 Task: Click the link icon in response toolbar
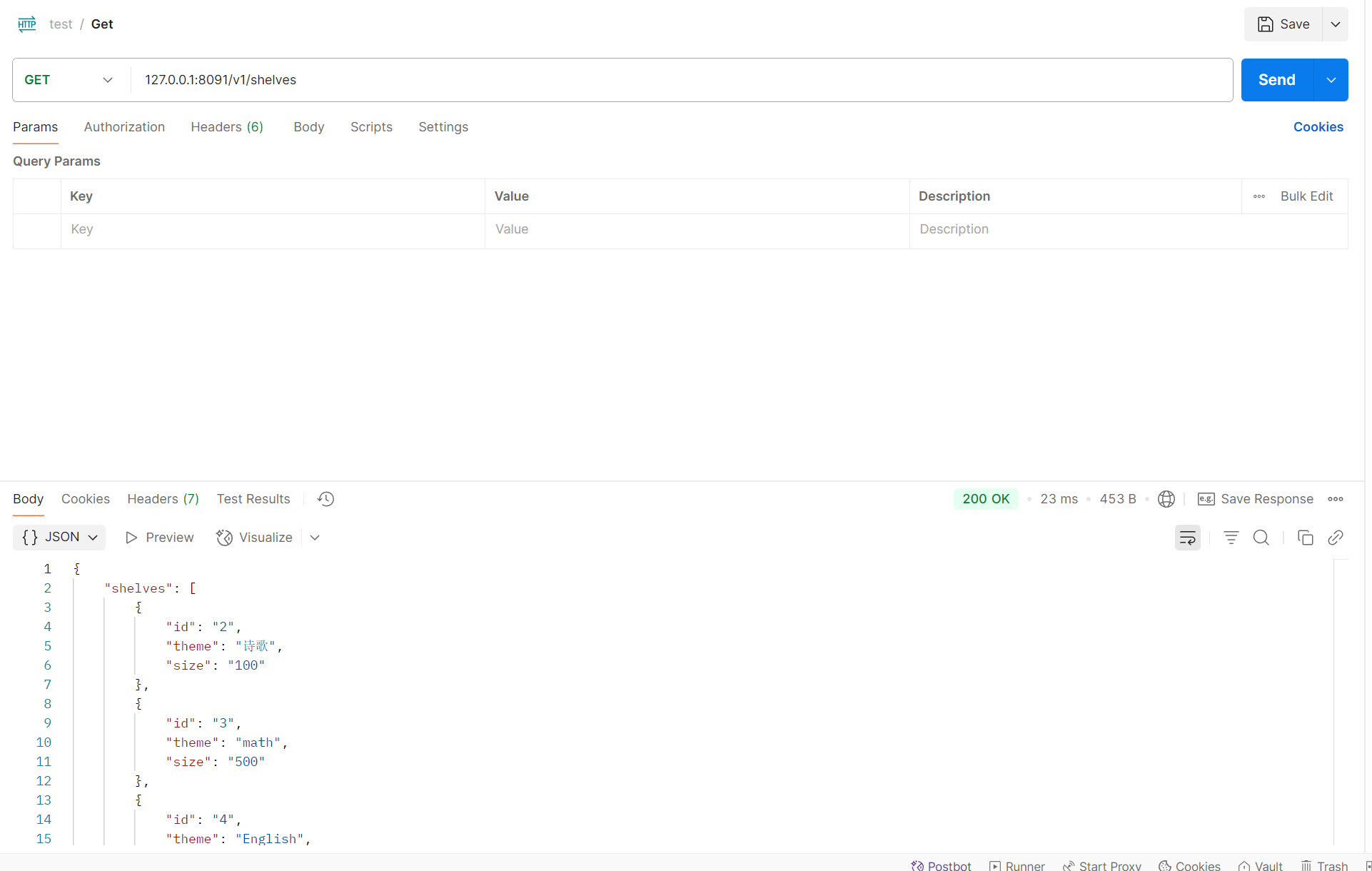pyautogui.click(x=1335, y=538)
